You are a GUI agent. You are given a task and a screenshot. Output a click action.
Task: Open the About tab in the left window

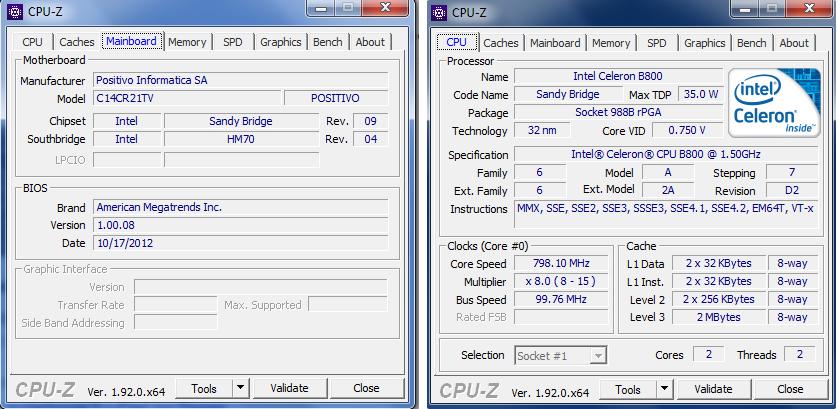click(370, 42)
